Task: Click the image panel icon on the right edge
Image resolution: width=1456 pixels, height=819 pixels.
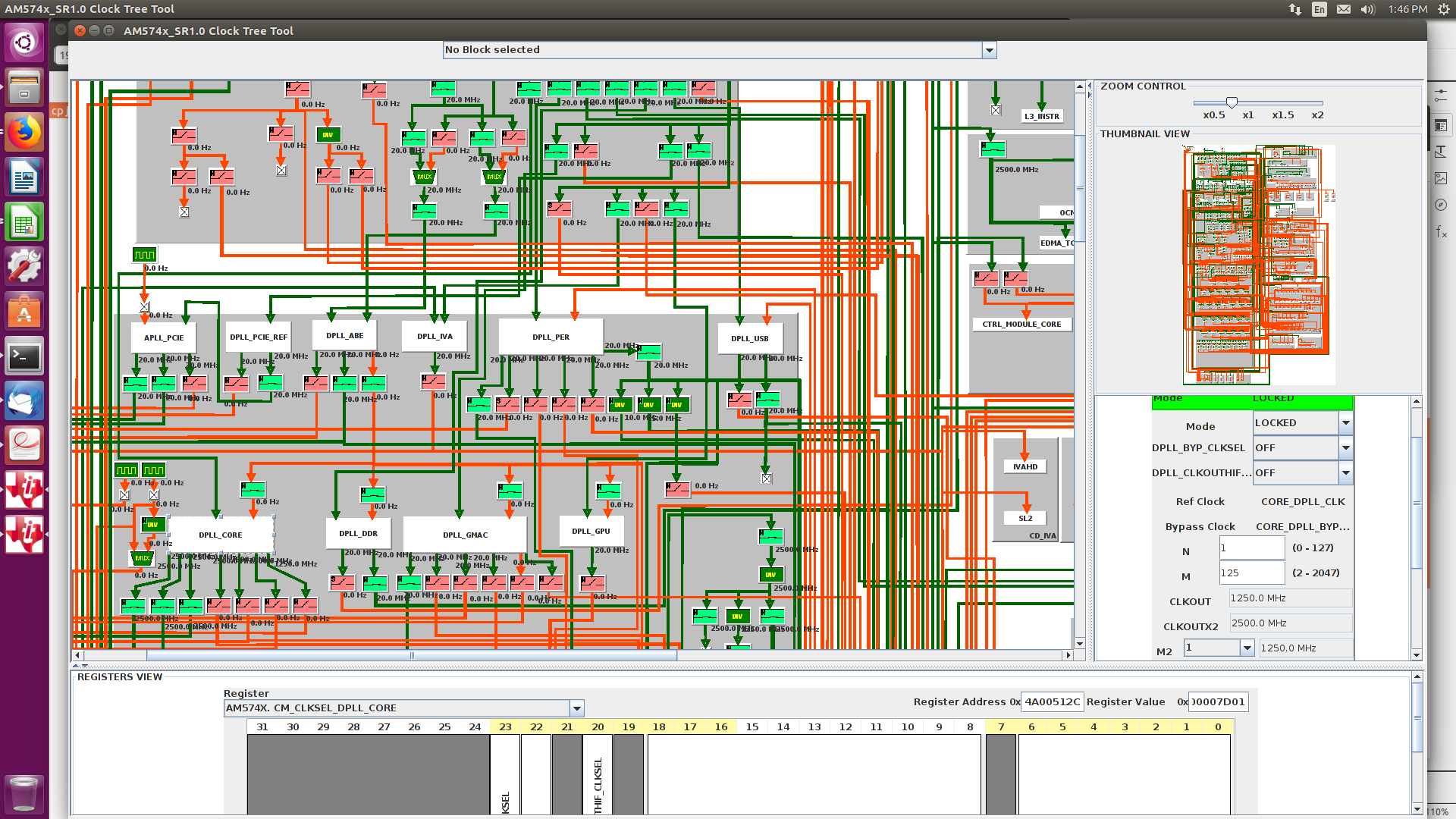Action: 1441,178
